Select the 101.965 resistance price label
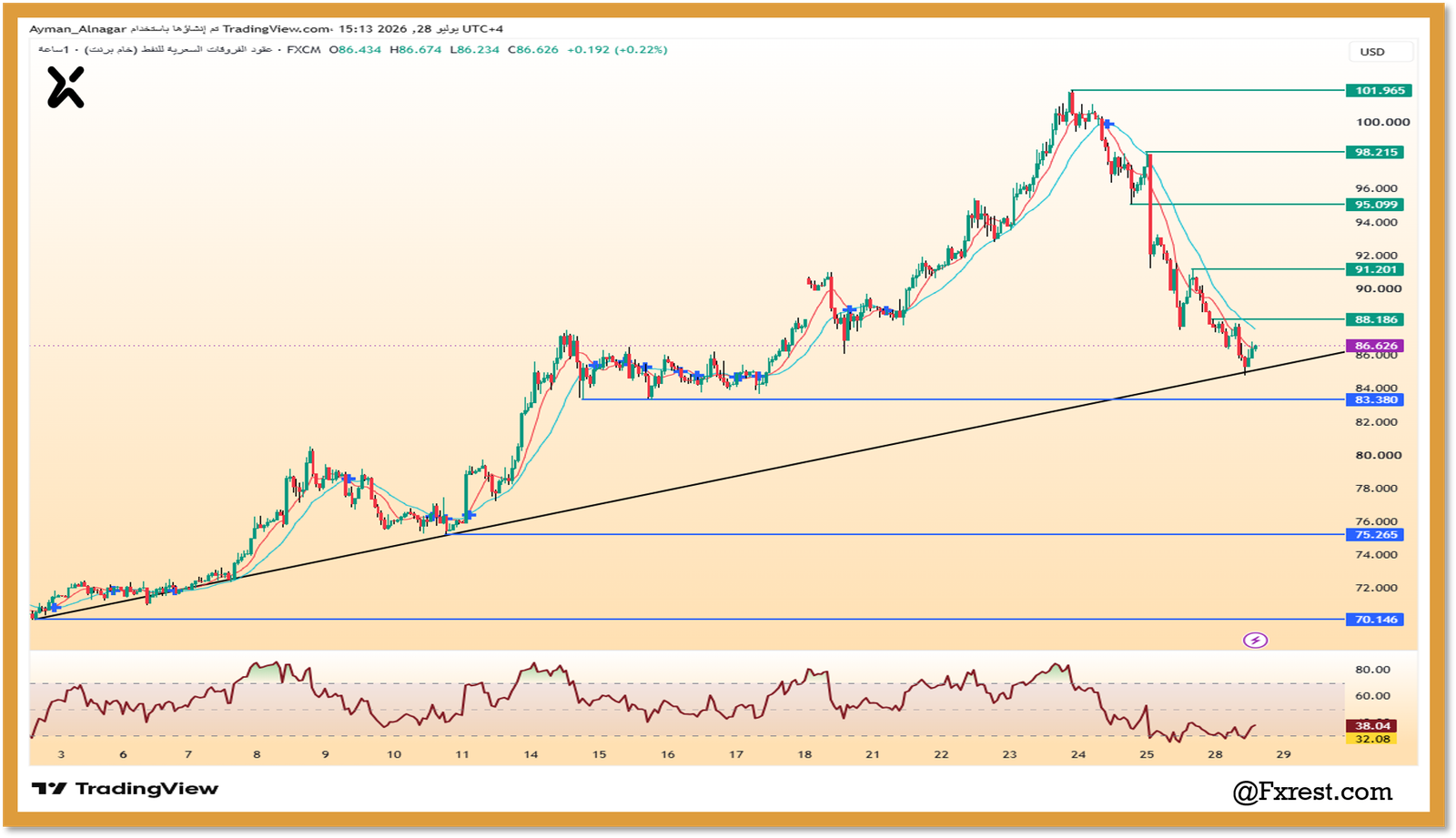This screenshot has width=1456, height=838. click(1379, 90)
